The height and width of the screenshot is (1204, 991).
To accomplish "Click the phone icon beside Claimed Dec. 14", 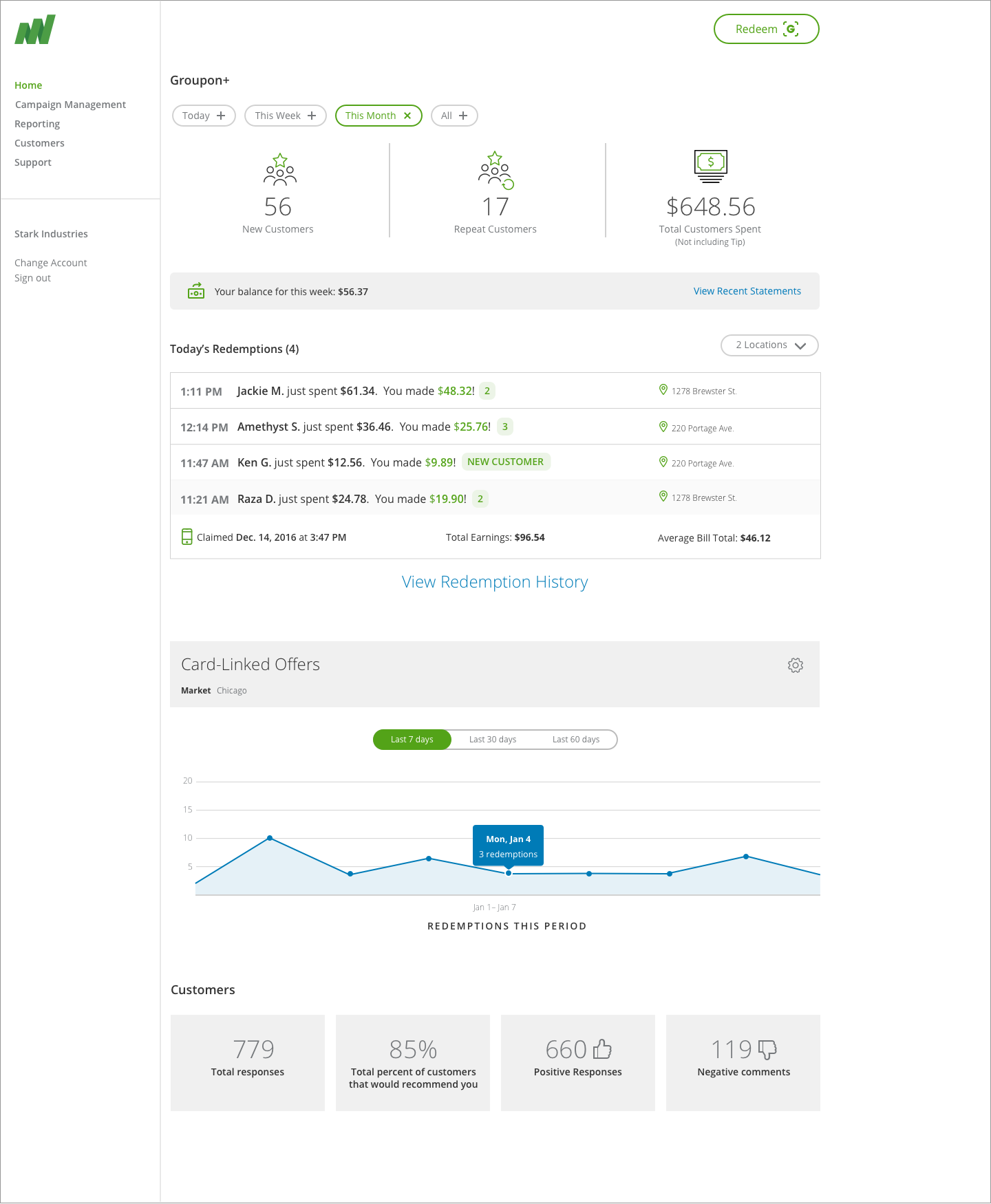I will 187,537.
